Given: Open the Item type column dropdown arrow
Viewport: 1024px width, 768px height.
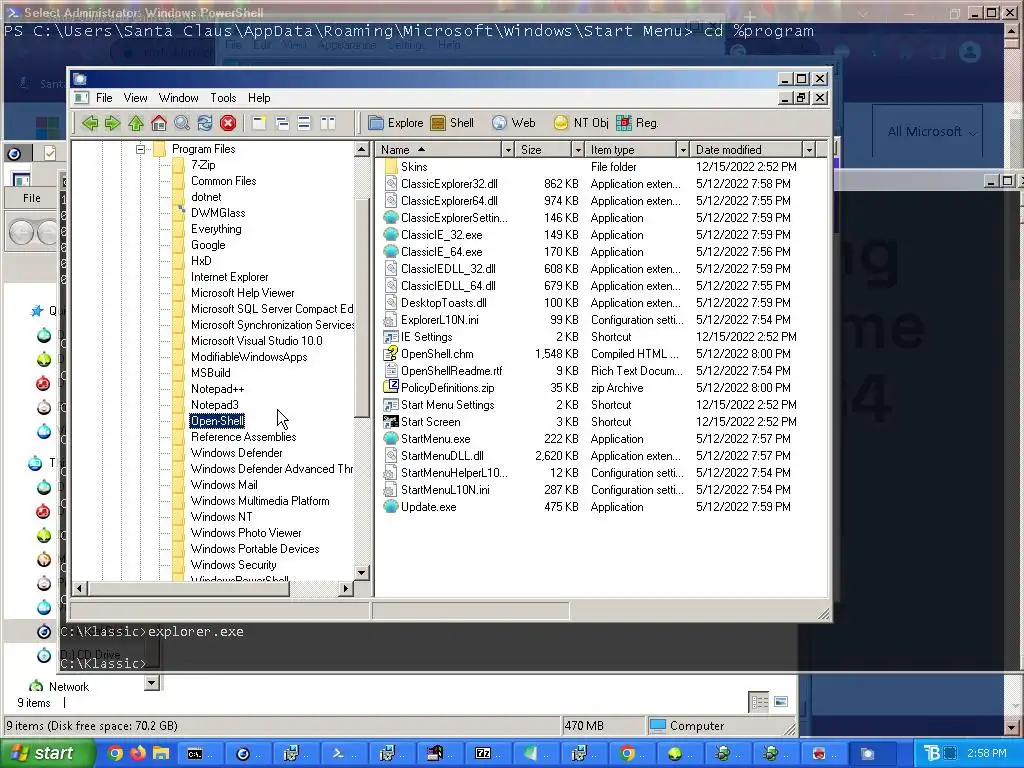Looking at the screenshot, I should tap(683, 150).
